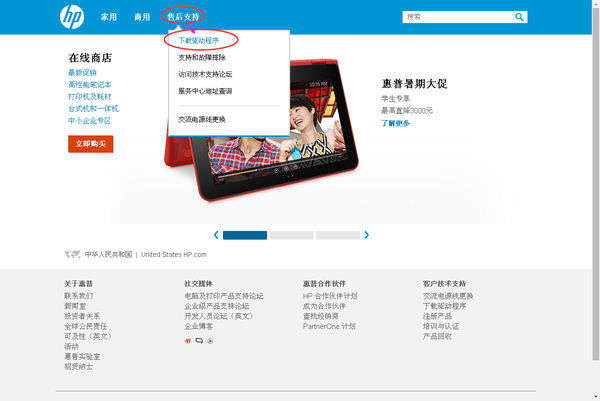Open the 售后支持 navigation menu

(x=183, y=17)
